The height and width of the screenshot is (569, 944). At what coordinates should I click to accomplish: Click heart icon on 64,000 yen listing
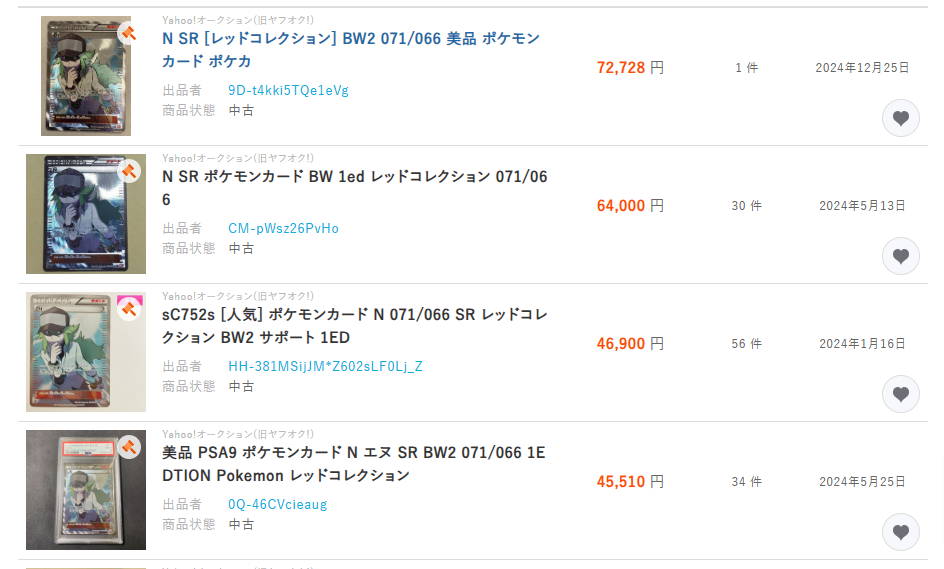(900, 256)
